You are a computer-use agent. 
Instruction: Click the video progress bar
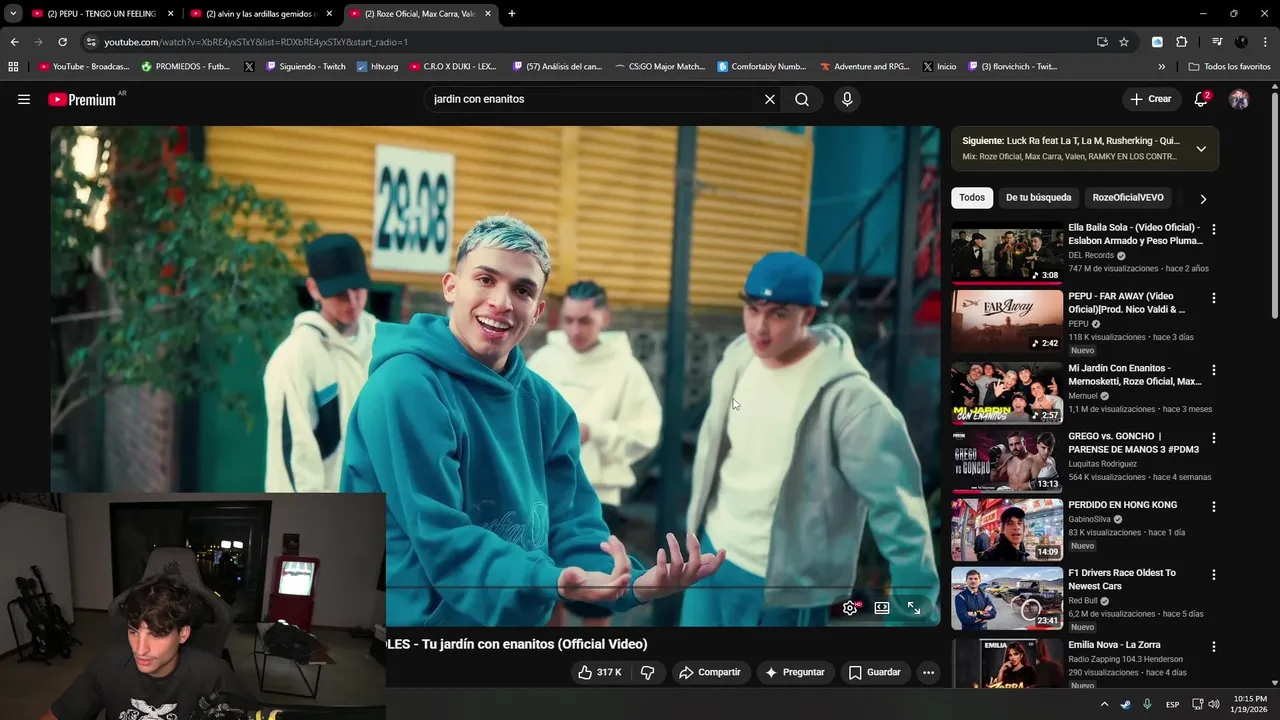[495, 587]
